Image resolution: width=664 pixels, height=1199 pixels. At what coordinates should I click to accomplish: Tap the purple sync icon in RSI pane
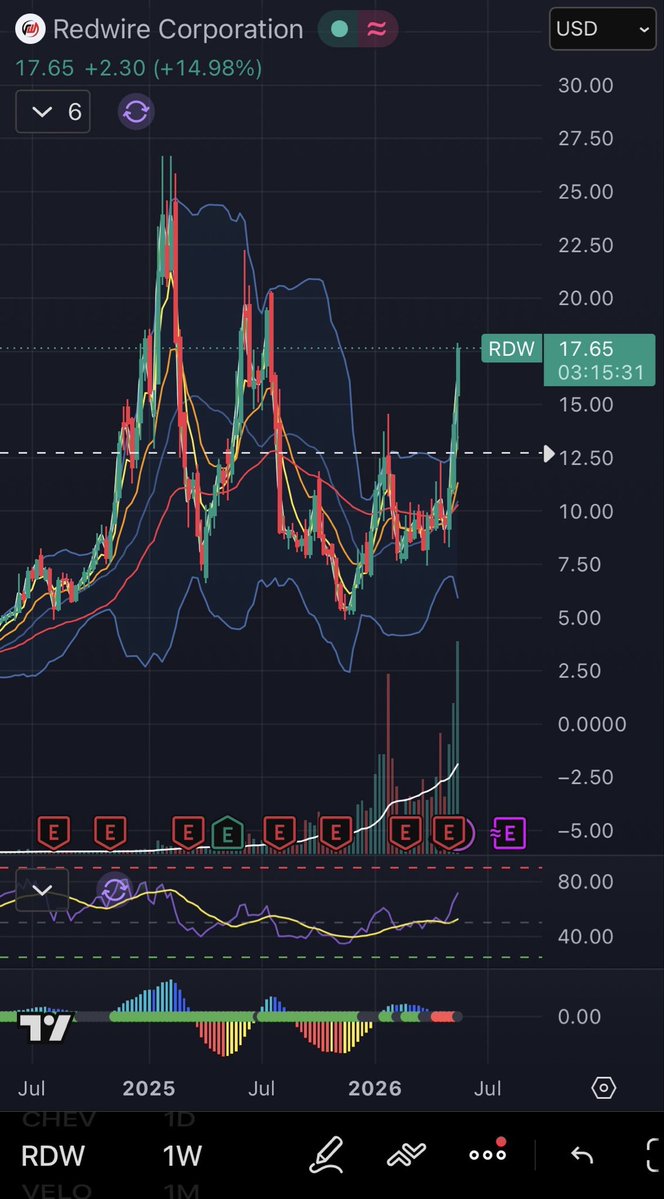pos(116,889)
